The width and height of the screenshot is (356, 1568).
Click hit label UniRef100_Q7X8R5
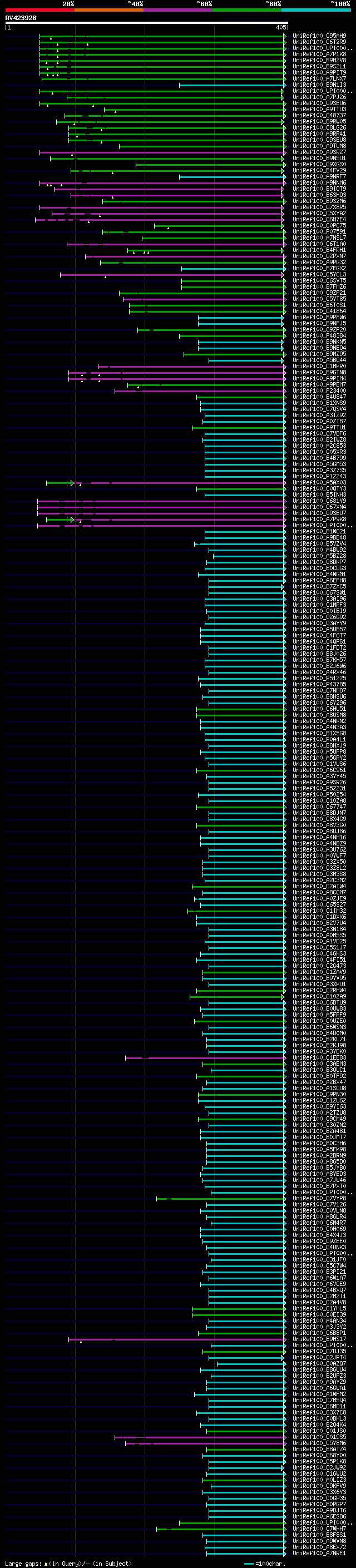pos(319,207)
